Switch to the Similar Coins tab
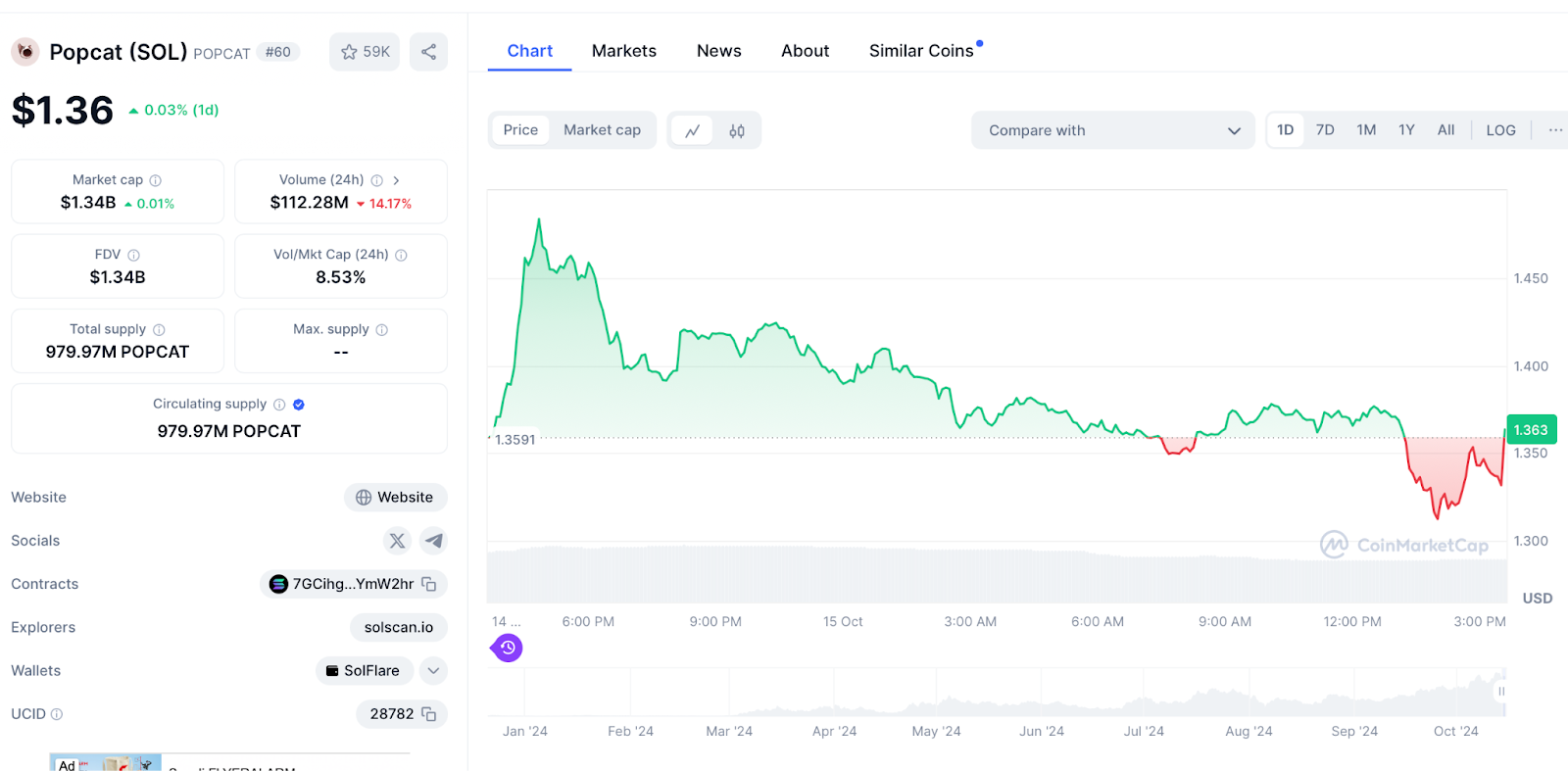The image size is (1568, 771). click(x=922, y=51)
